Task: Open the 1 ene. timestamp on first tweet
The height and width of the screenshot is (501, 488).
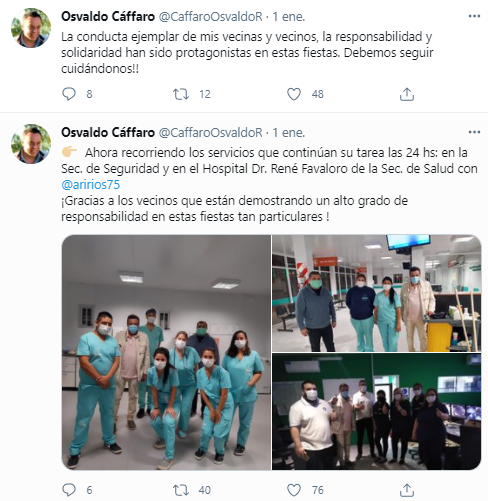Action: 289,17
